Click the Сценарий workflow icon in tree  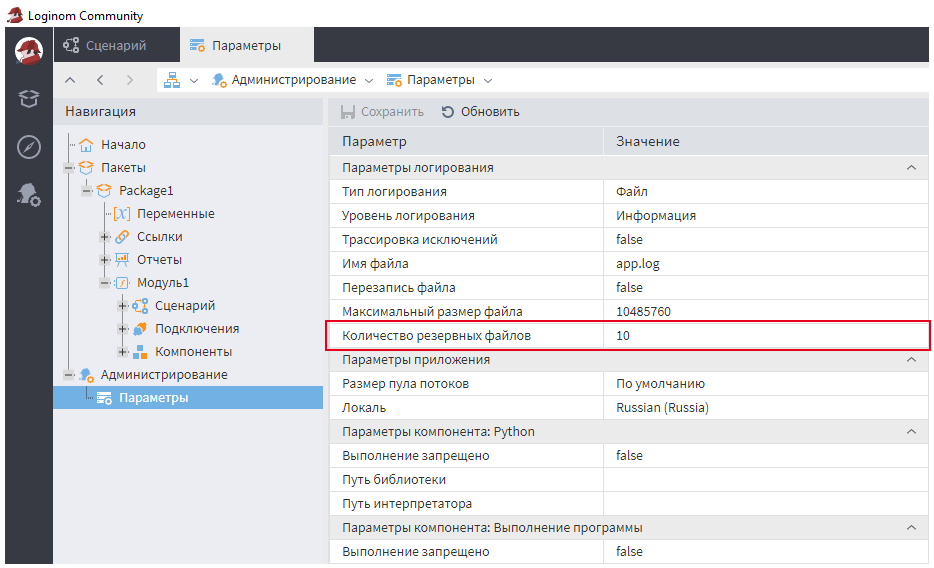(140, 306)
